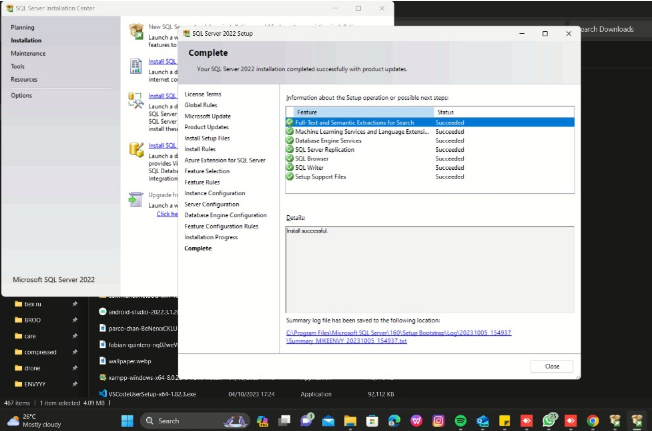The width and height of the screenshot is (652, 431).
Task: Click the Upgrade from previous version icon
Action: tap(137, 198)
